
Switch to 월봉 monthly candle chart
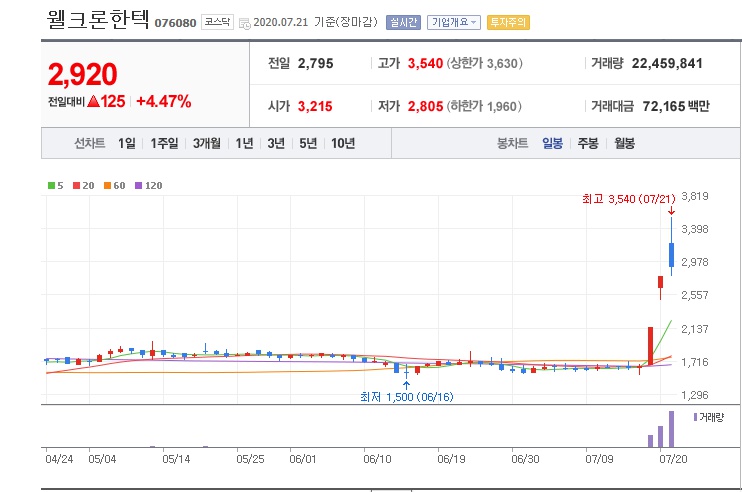[x=624, y=143]
